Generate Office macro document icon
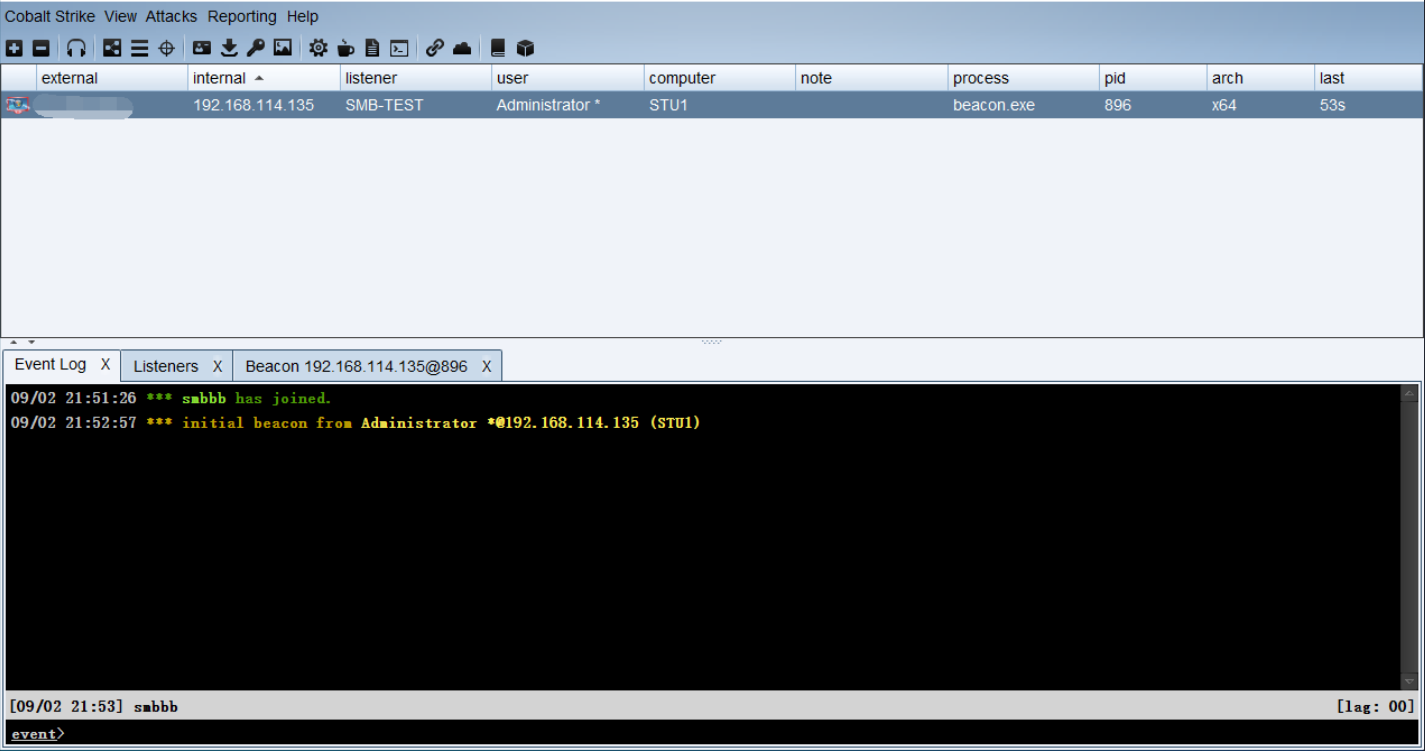This screenshot has height=751, width=1425. pos(372,48)
